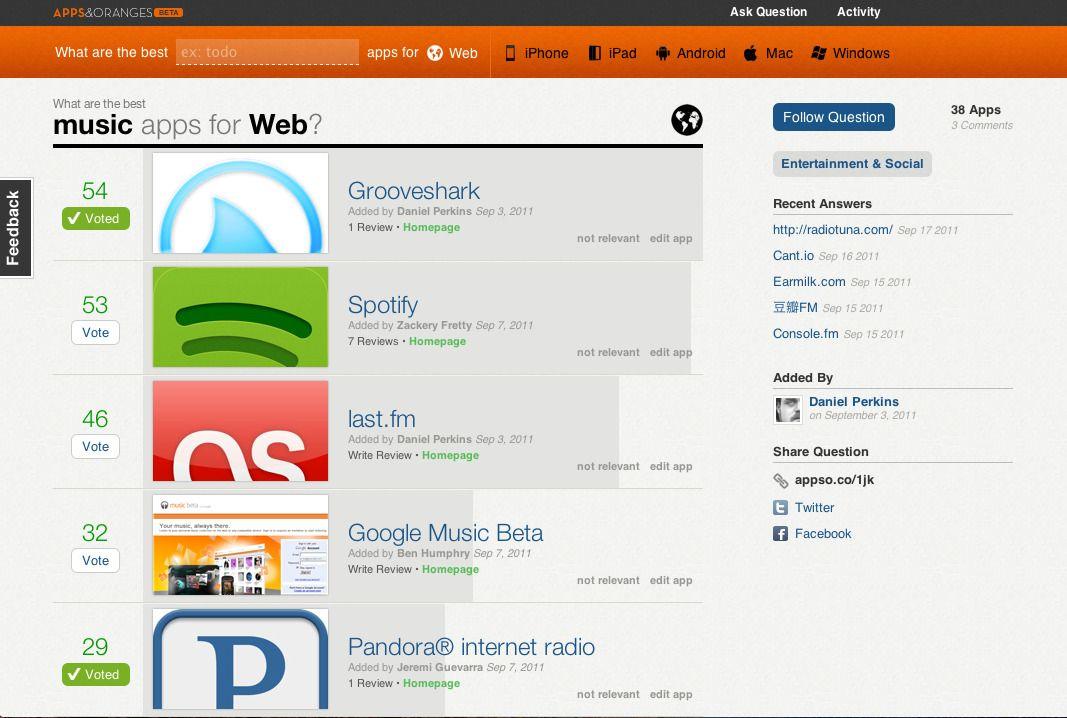Screen dimensions: 1067x718
Task: Open the Earmilk.com recent answer
Action: point(809,282)
